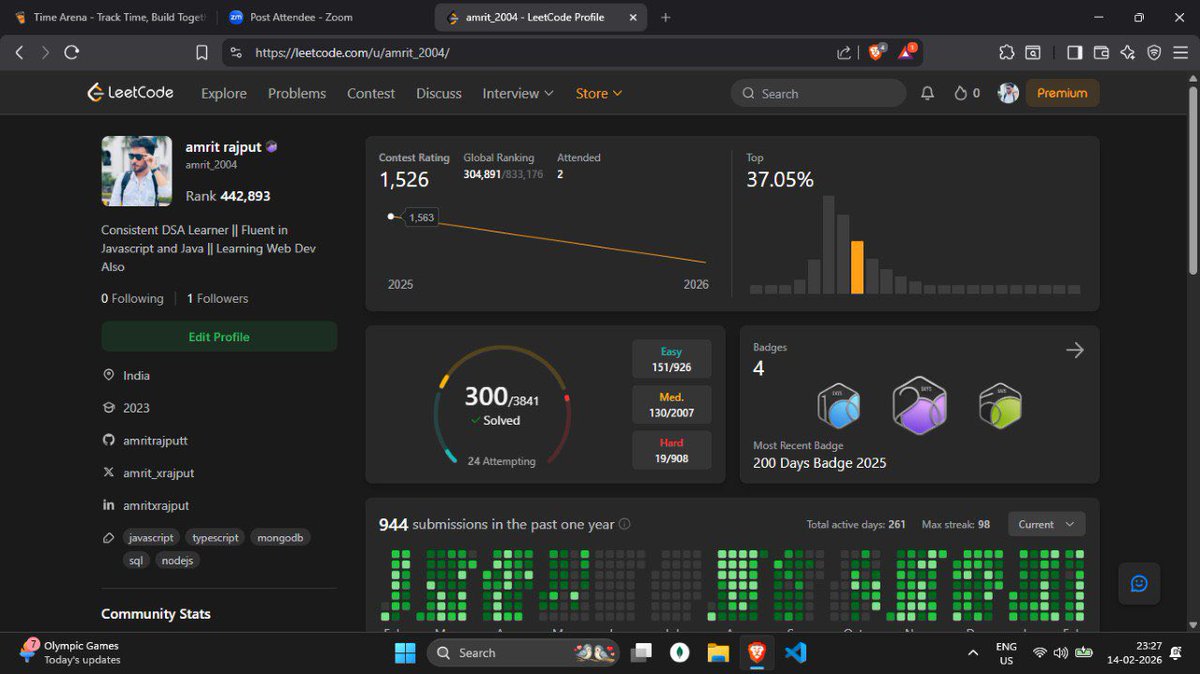Viewport: 1200px width, 674px height.
Task: Expand the Interview dropdown menu
Action: coord(518,93)
